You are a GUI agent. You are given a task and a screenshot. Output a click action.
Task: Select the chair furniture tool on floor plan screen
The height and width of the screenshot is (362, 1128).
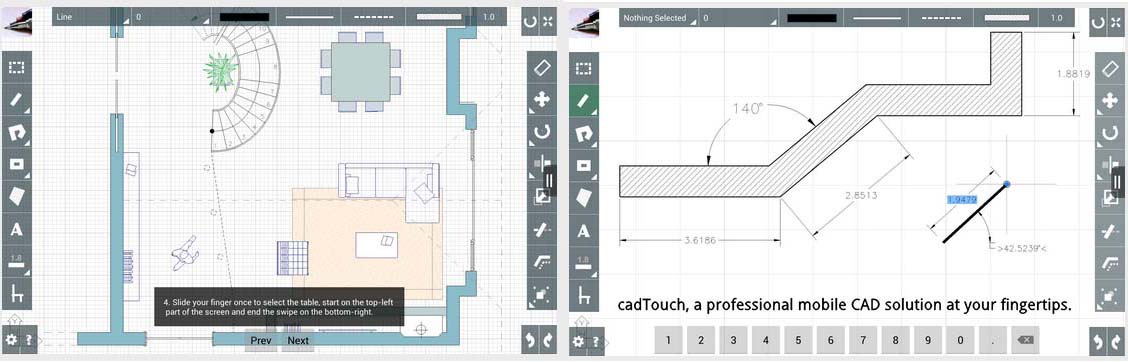(17, 294)
